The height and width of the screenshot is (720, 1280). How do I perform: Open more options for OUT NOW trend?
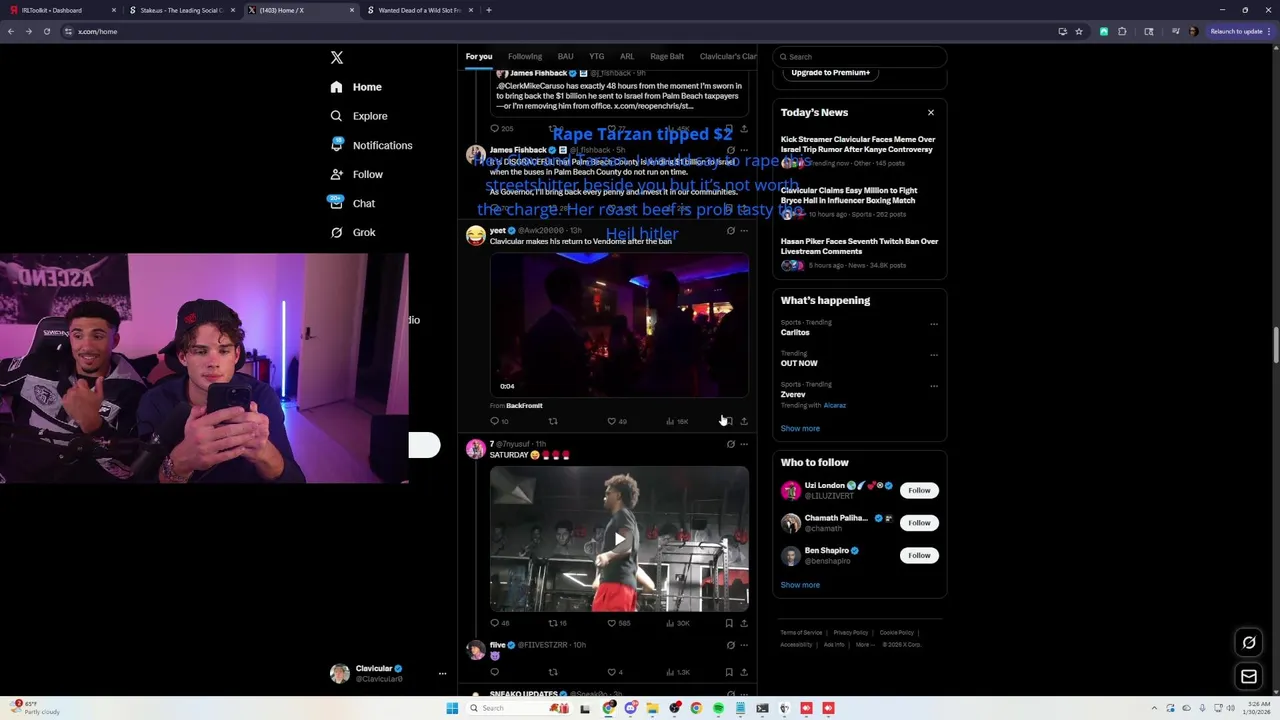tap(934, 355)
